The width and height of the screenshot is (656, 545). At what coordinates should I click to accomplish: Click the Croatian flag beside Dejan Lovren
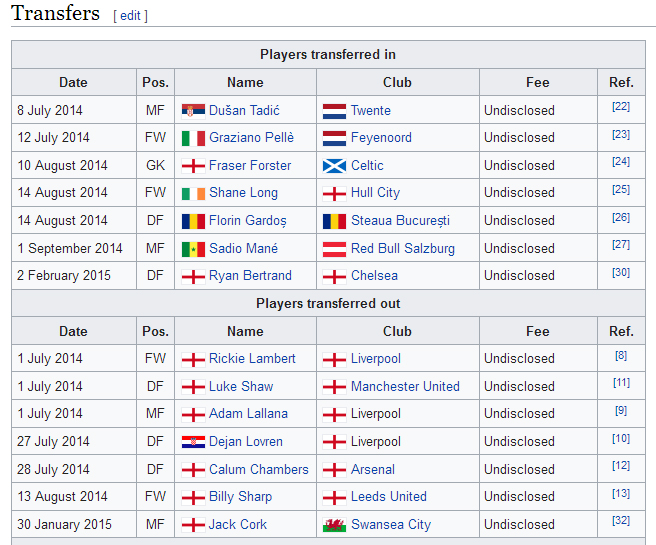[193, 442]
